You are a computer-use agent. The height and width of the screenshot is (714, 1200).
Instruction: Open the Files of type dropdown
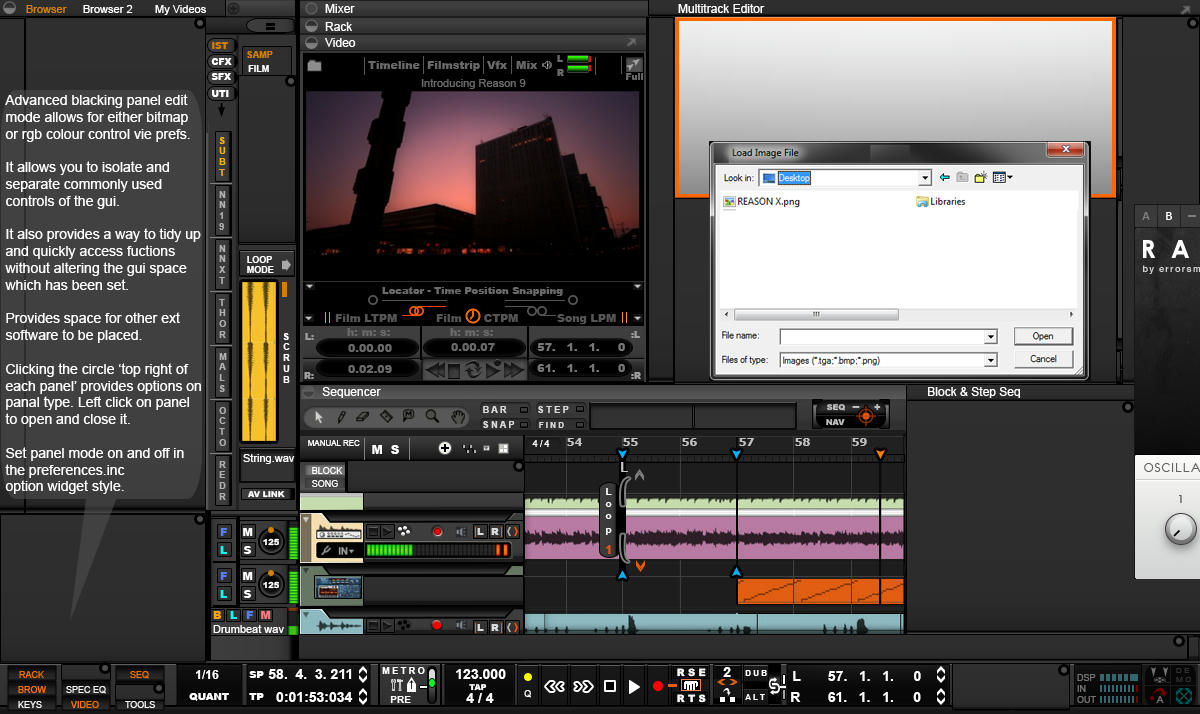(990, 359)
